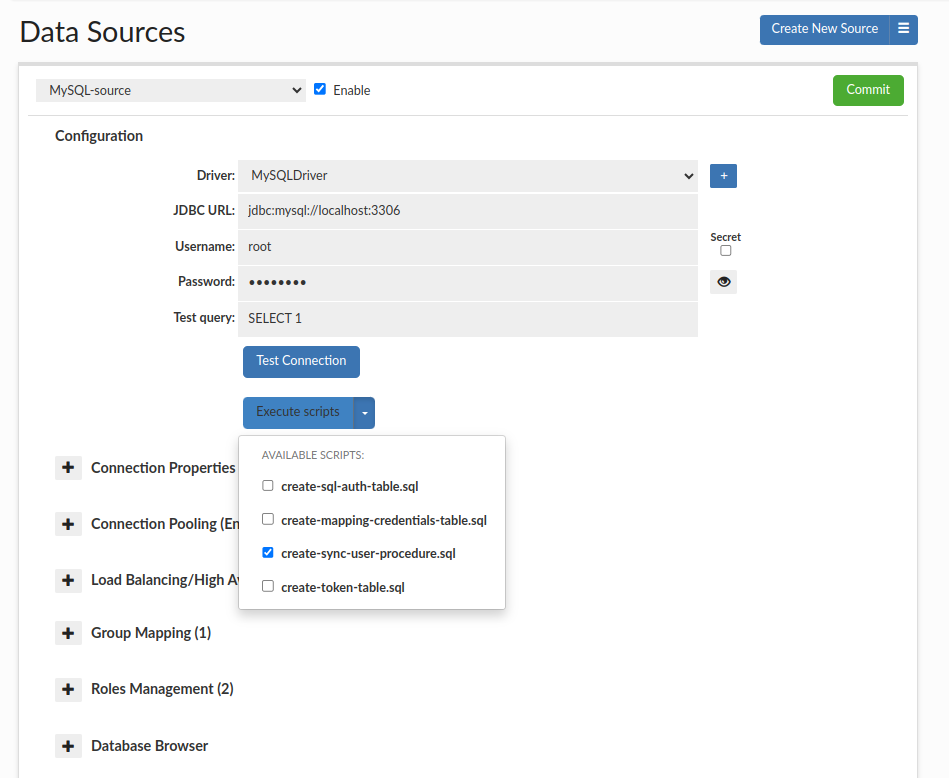Check create-sql-auth-table.sql script

pos(267,486)
